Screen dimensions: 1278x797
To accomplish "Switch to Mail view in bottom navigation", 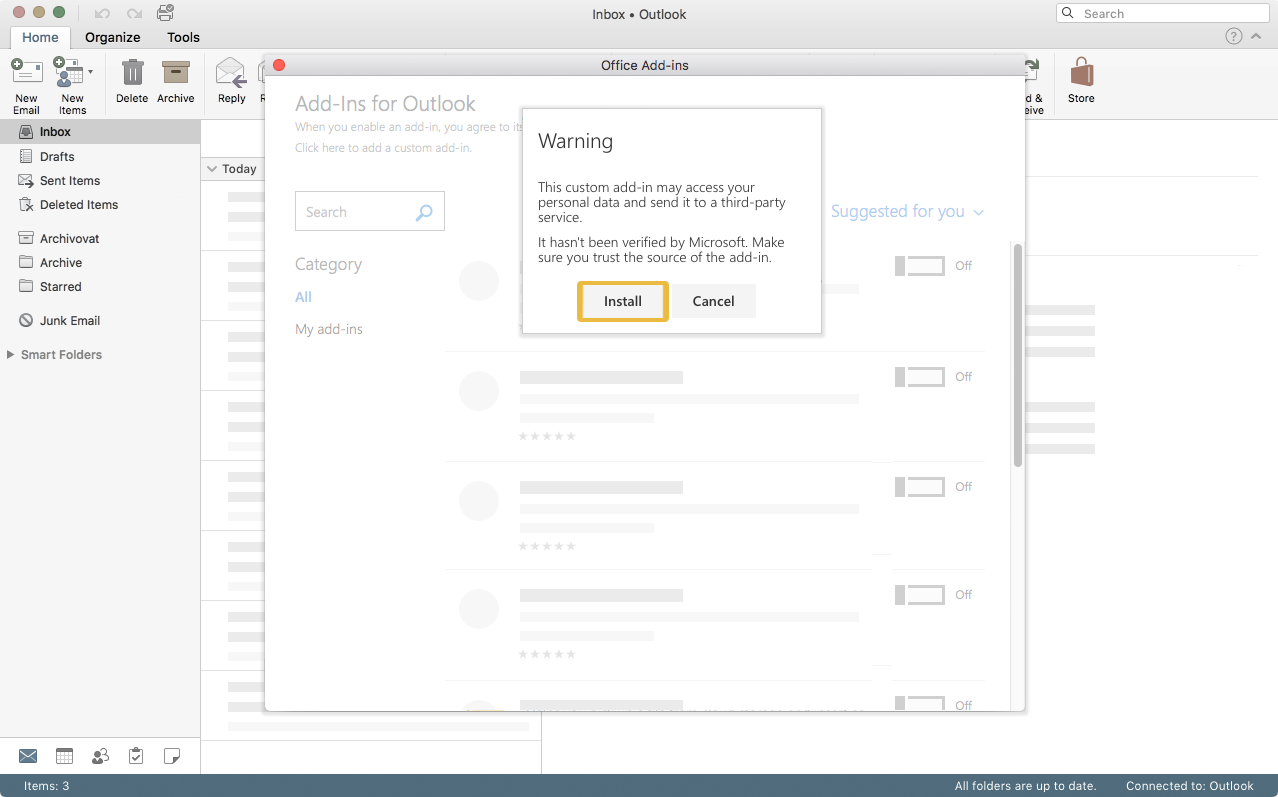I will (x=28, y=756).
